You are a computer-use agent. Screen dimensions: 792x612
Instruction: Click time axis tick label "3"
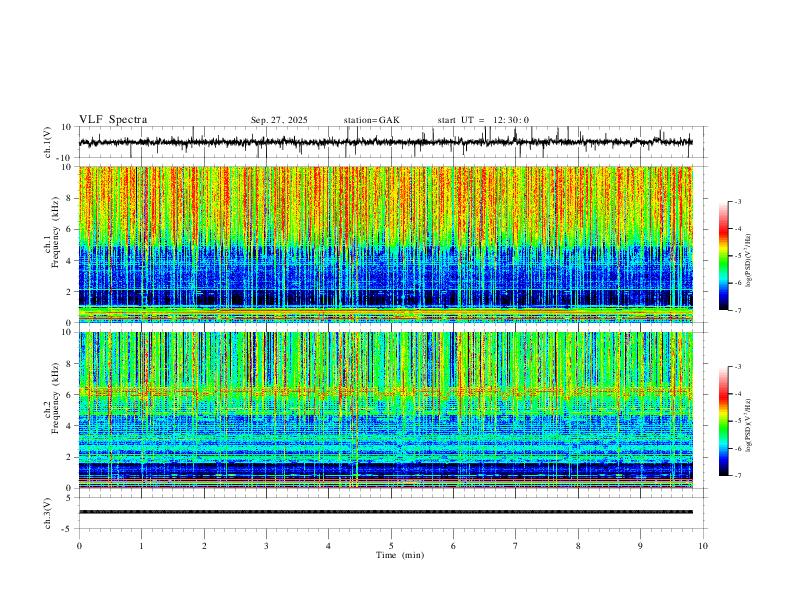tap(266, 546)
